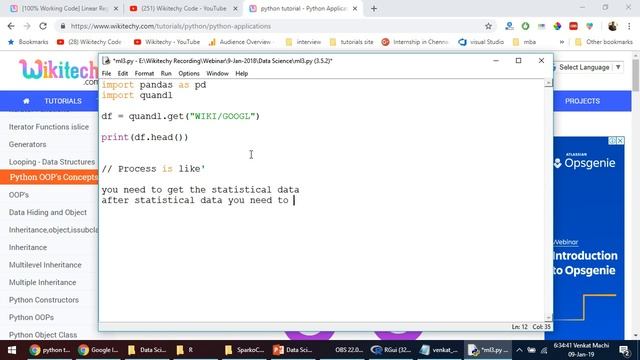Switch to the python t... Chrome taskbar item

point(50,350)
